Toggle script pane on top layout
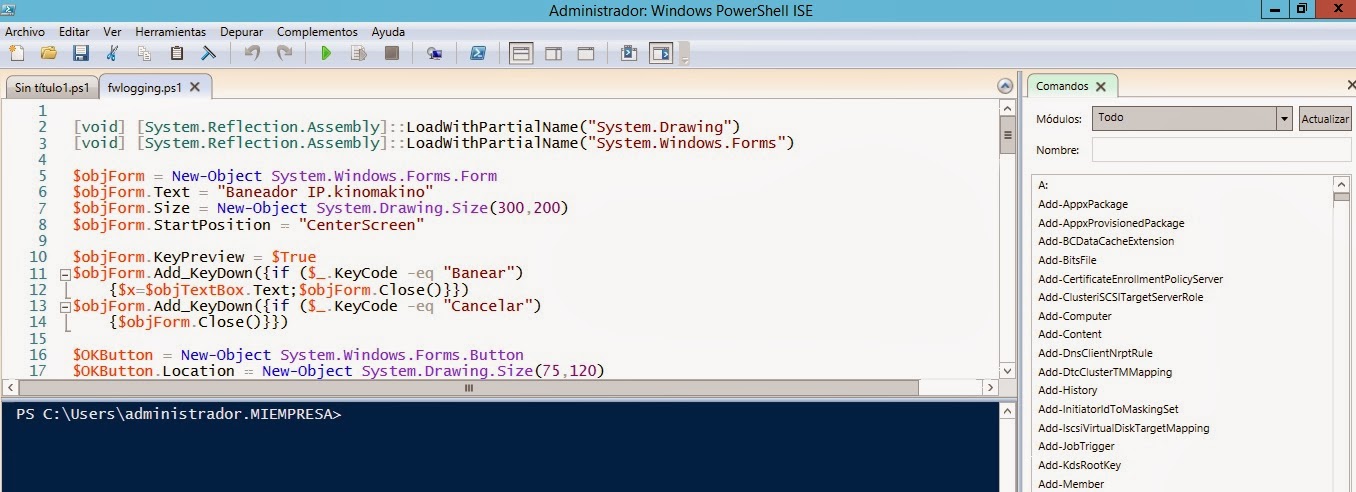 coord(521,53)
